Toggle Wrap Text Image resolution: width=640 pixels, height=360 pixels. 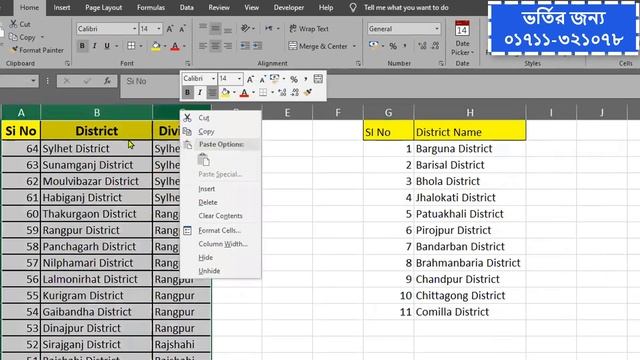309,29
